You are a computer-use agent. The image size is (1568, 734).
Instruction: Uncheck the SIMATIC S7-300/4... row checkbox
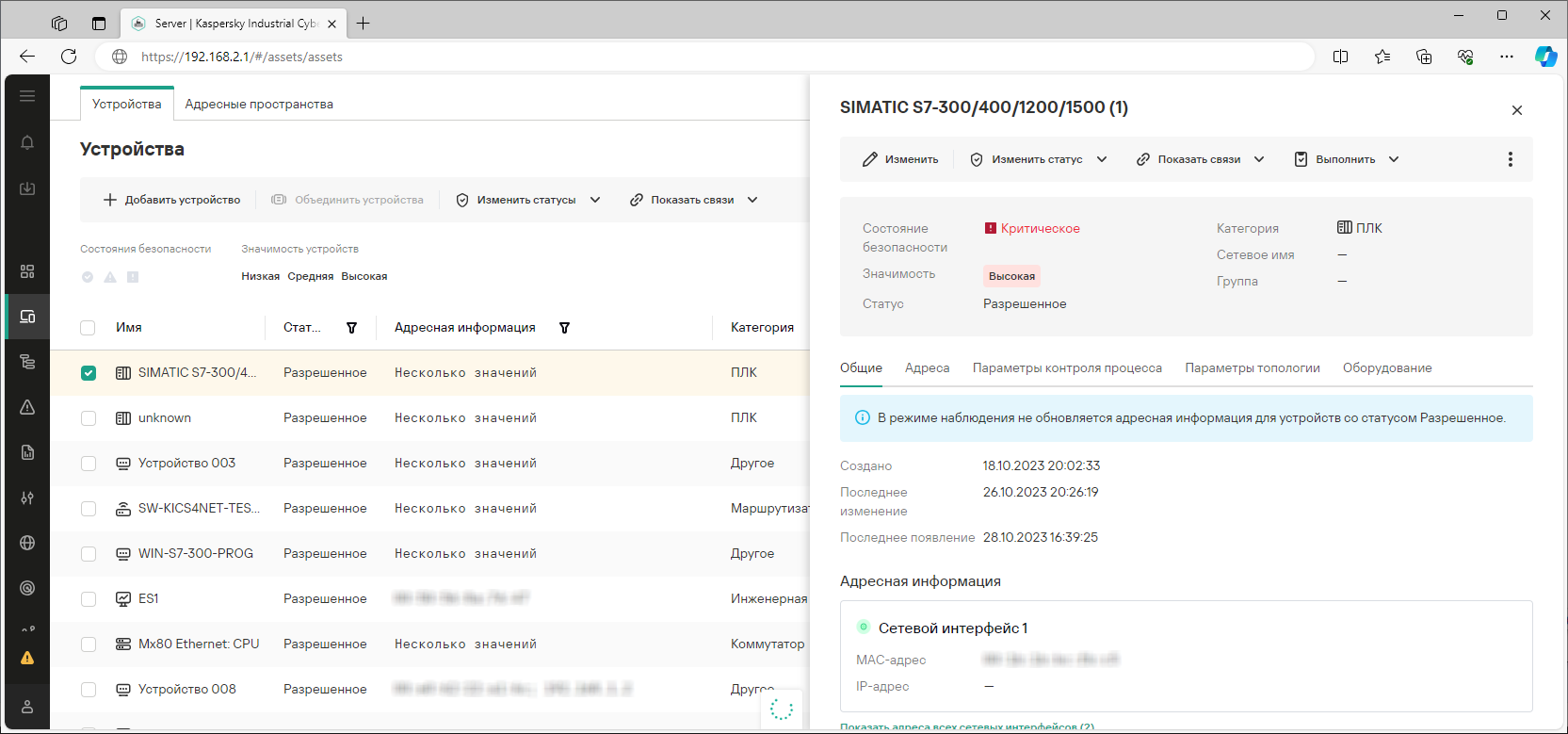(x=89, y=373)
